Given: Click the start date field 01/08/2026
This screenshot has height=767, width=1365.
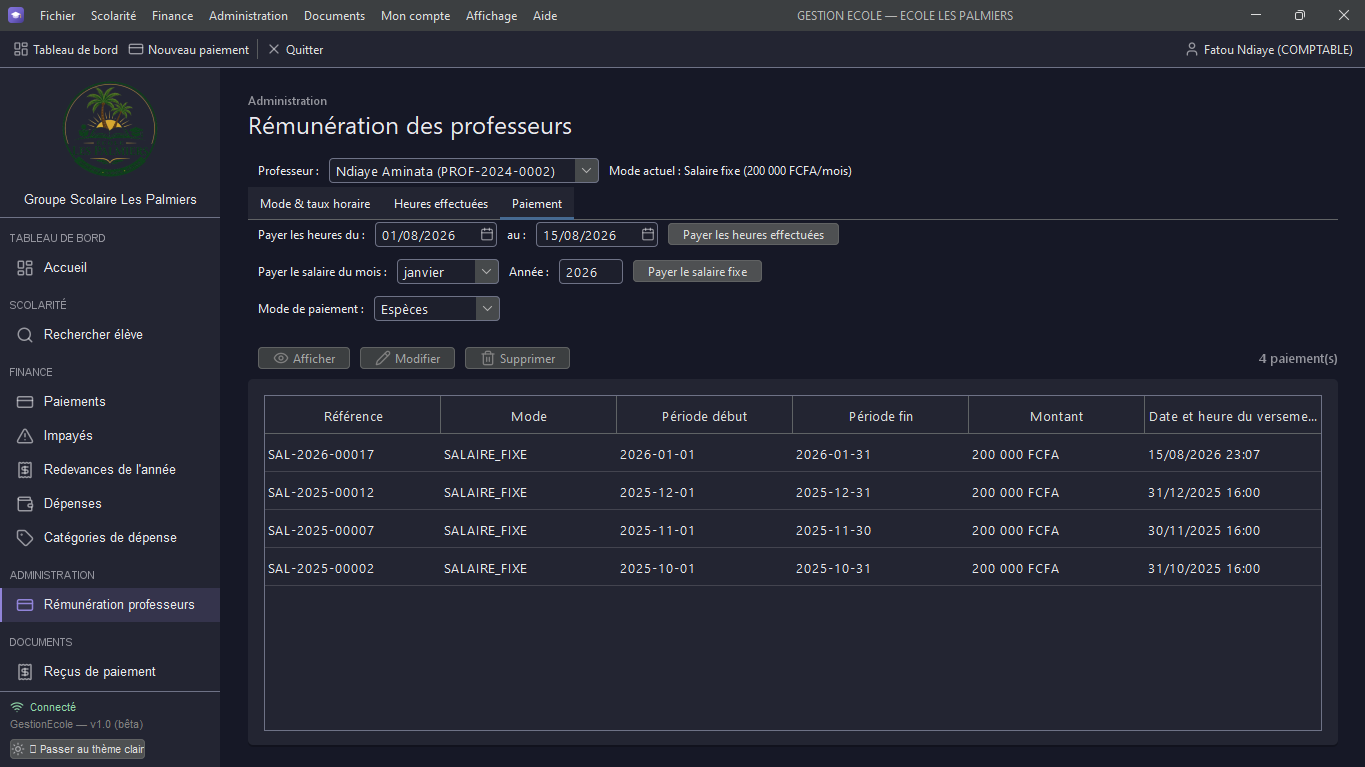Looking at the screenshot, I should [x=435, y=235].
